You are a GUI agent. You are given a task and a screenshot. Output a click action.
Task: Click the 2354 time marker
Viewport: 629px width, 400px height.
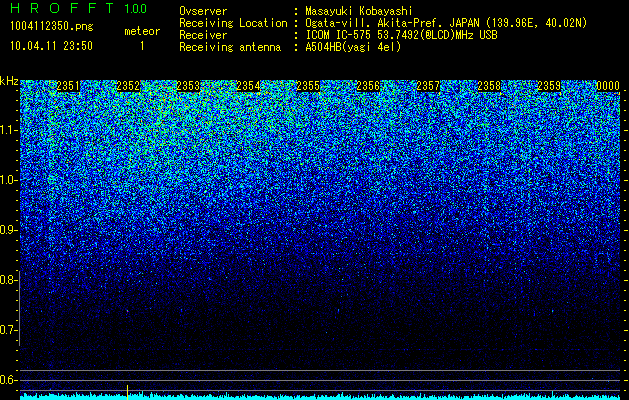tap(248, 86)
